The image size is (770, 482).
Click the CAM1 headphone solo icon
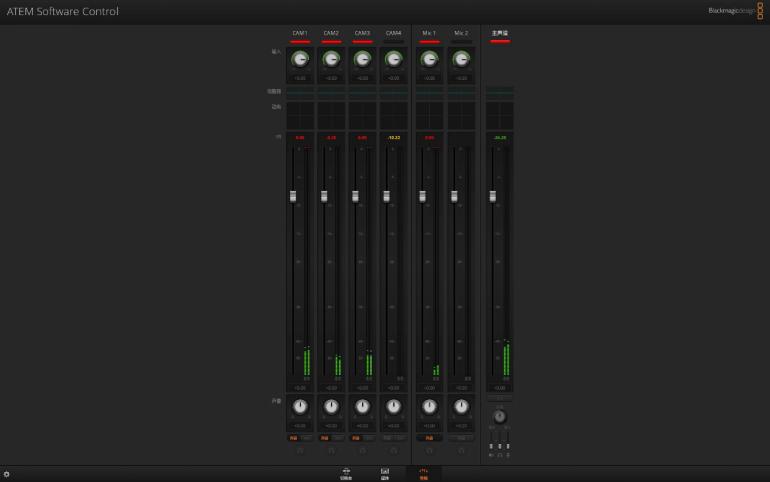tap(300, 450)
